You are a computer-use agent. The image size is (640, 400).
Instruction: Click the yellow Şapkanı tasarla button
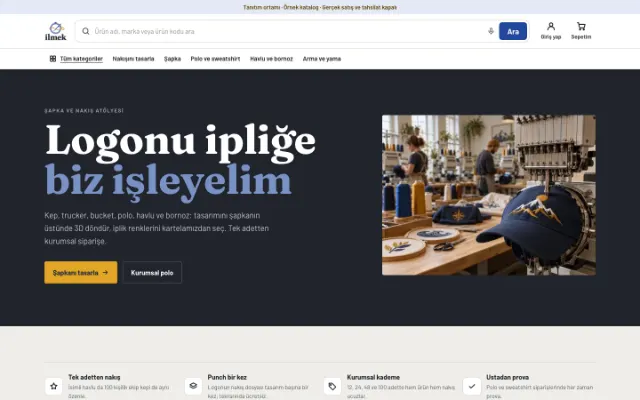(81, 272)
